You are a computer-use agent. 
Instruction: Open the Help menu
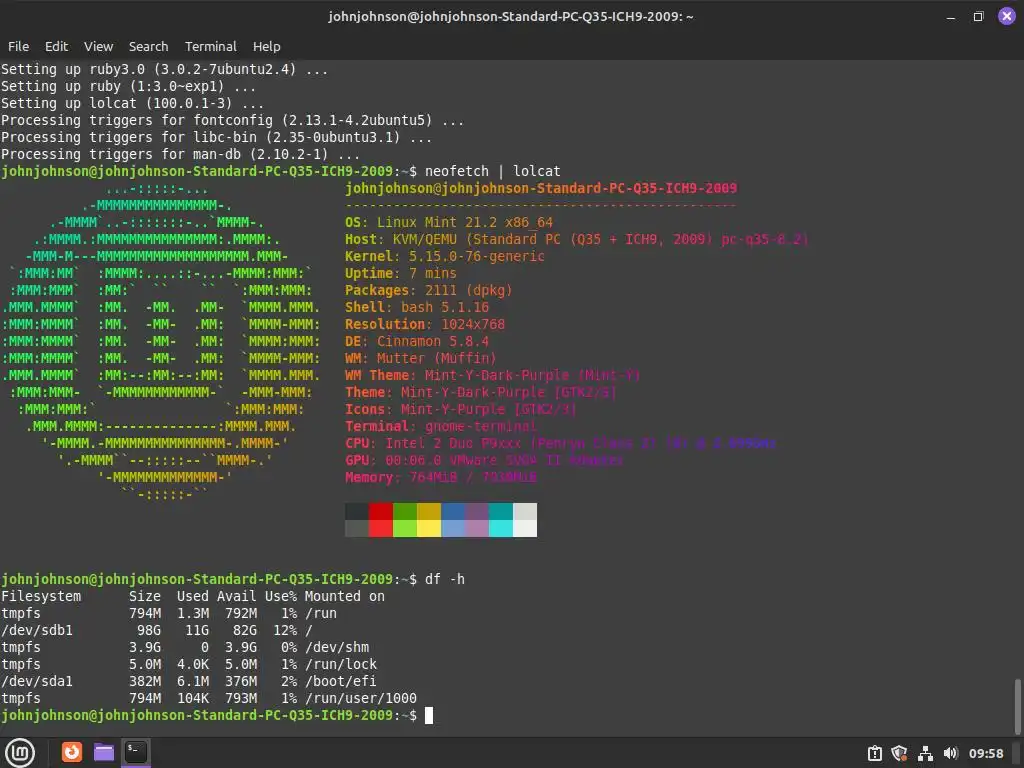266,46
